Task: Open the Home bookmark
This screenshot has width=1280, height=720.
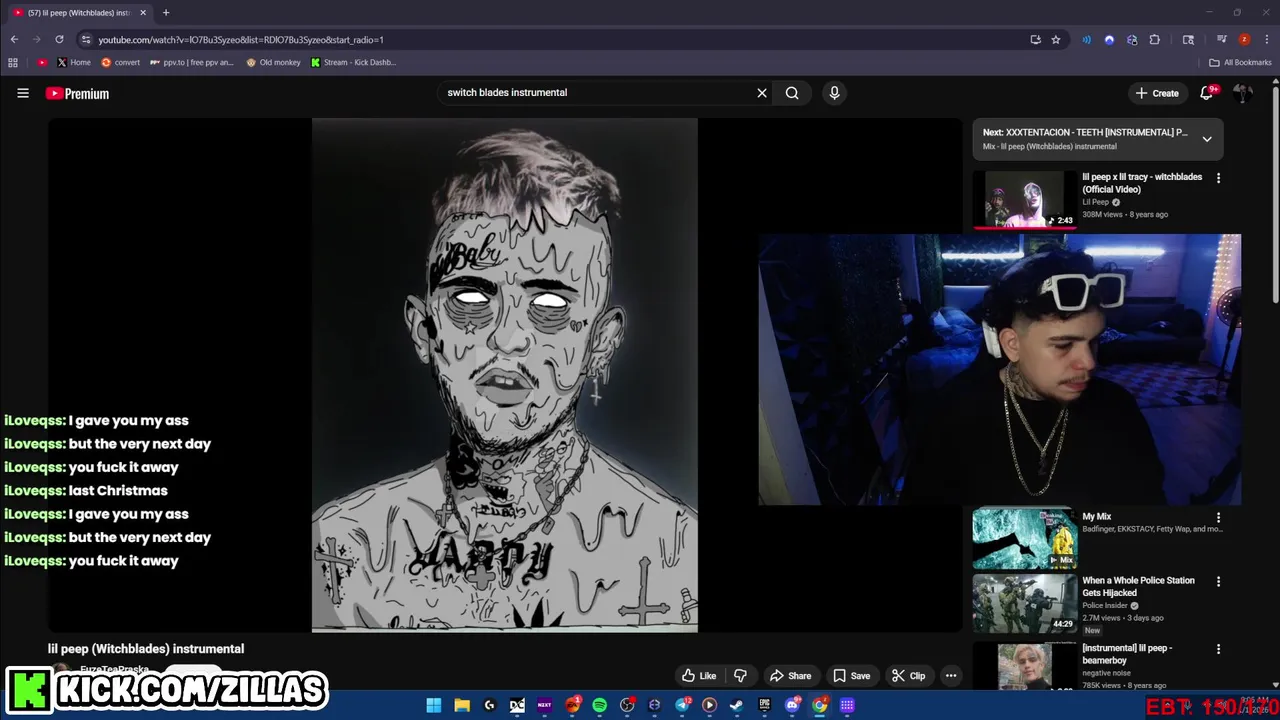Action: click(73, 62)
